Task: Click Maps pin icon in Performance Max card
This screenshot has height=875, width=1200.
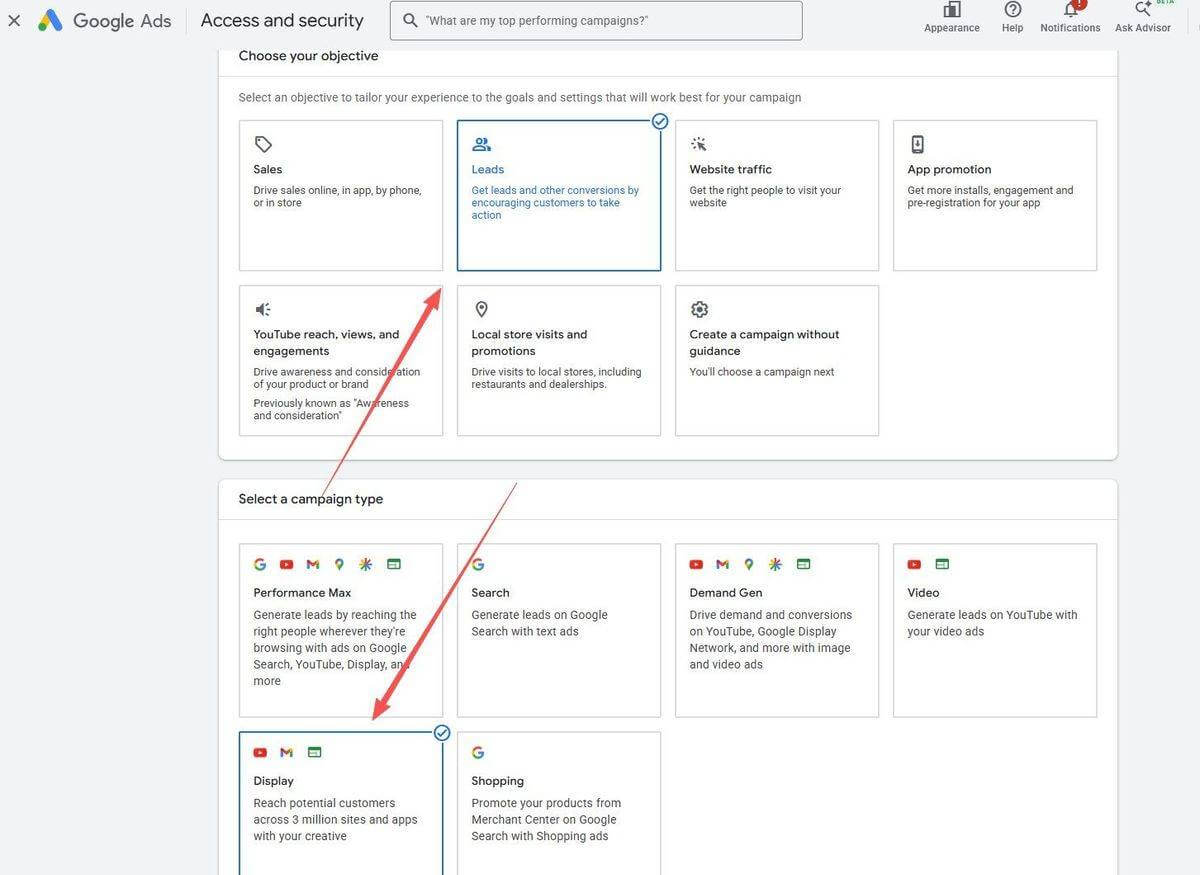Action: tap(339, 564)
